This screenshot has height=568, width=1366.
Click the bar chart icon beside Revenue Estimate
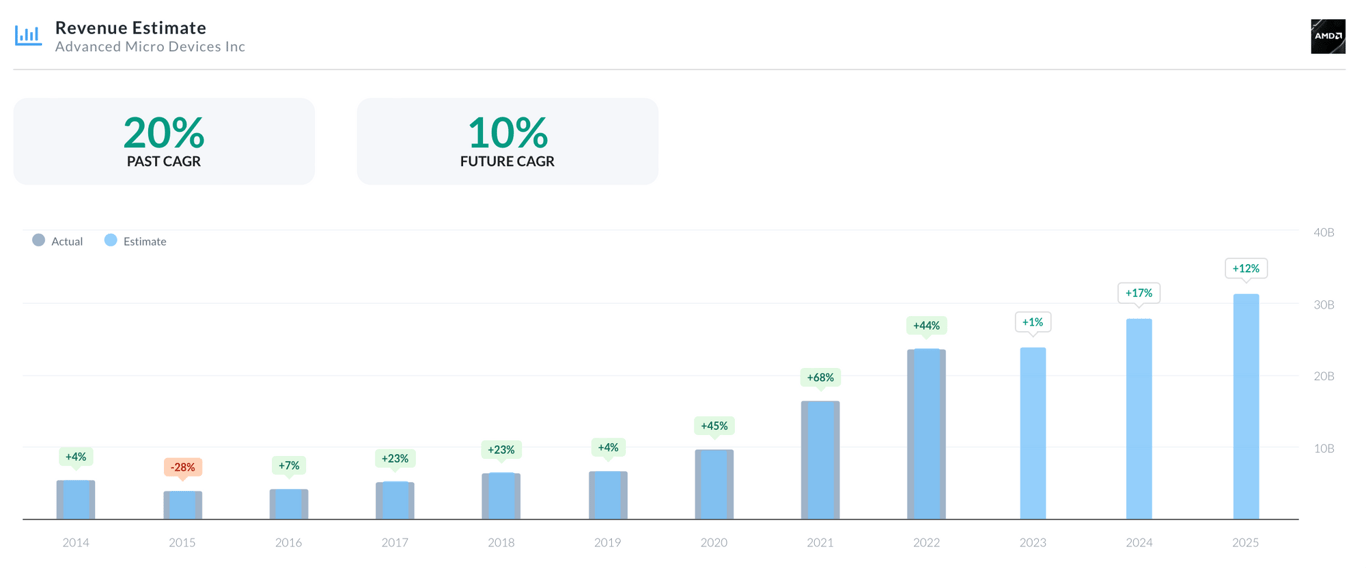point(28,35)
